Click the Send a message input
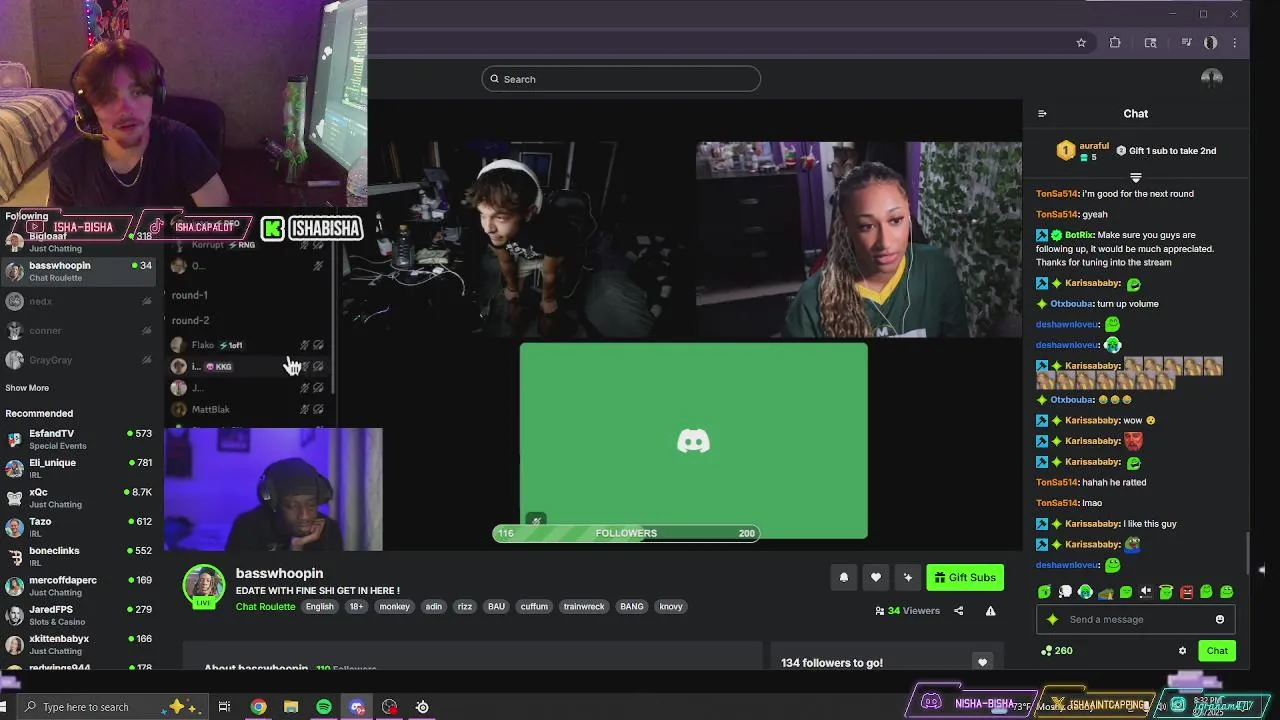 [x=1136, y=619]
